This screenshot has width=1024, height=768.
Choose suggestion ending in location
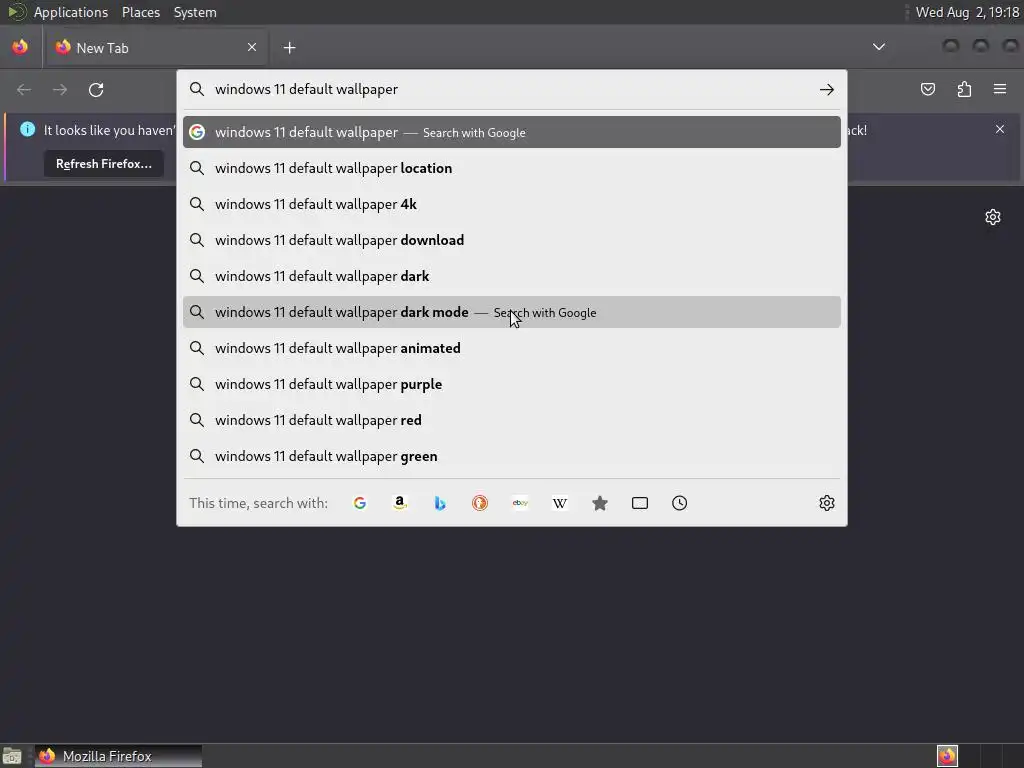512,168
